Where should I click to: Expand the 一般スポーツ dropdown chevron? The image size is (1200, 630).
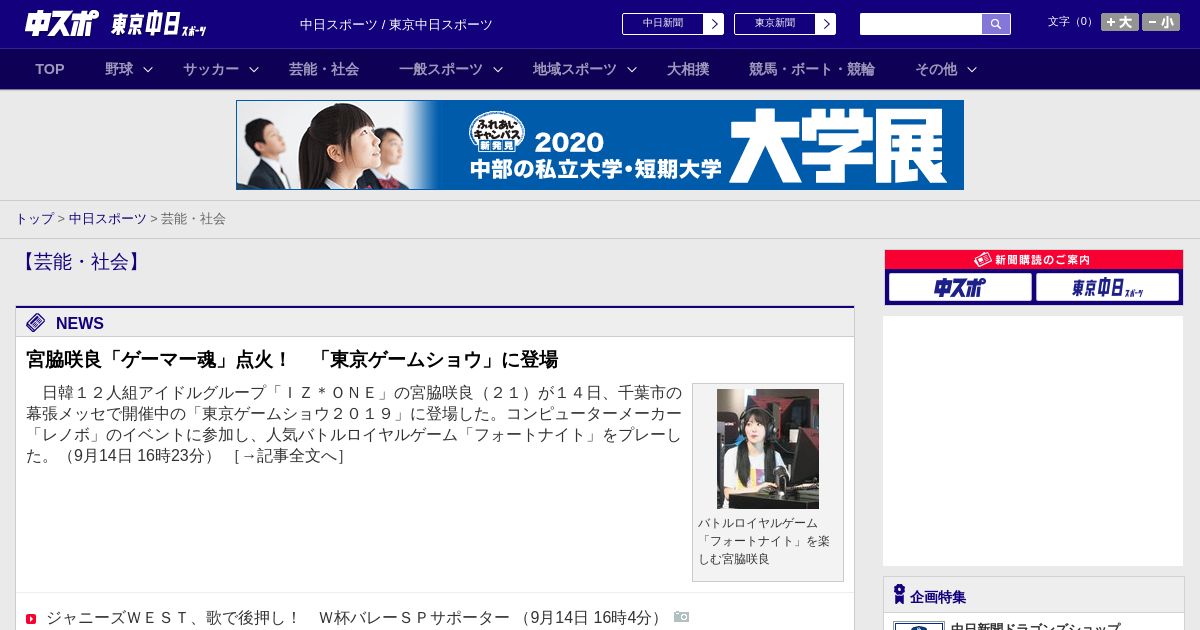pyautogui.click(x=498, y=69)
